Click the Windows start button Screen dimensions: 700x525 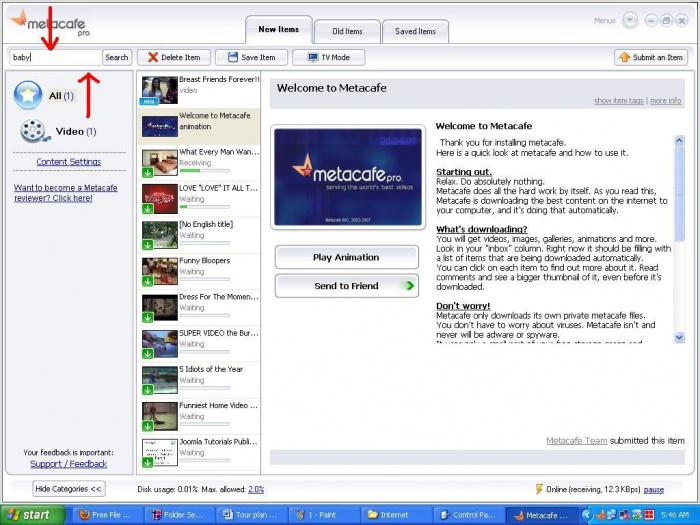[32, 515]
